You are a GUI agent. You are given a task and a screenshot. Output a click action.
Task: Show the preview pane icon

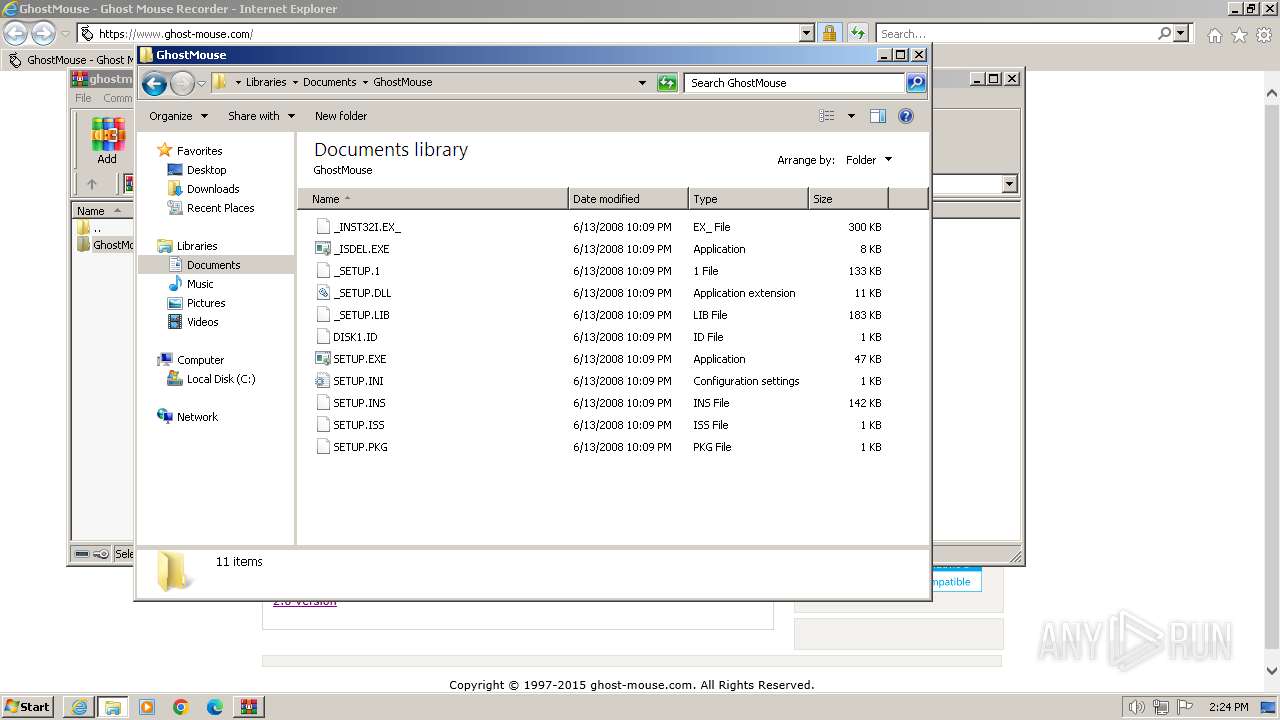click(878, 116)
